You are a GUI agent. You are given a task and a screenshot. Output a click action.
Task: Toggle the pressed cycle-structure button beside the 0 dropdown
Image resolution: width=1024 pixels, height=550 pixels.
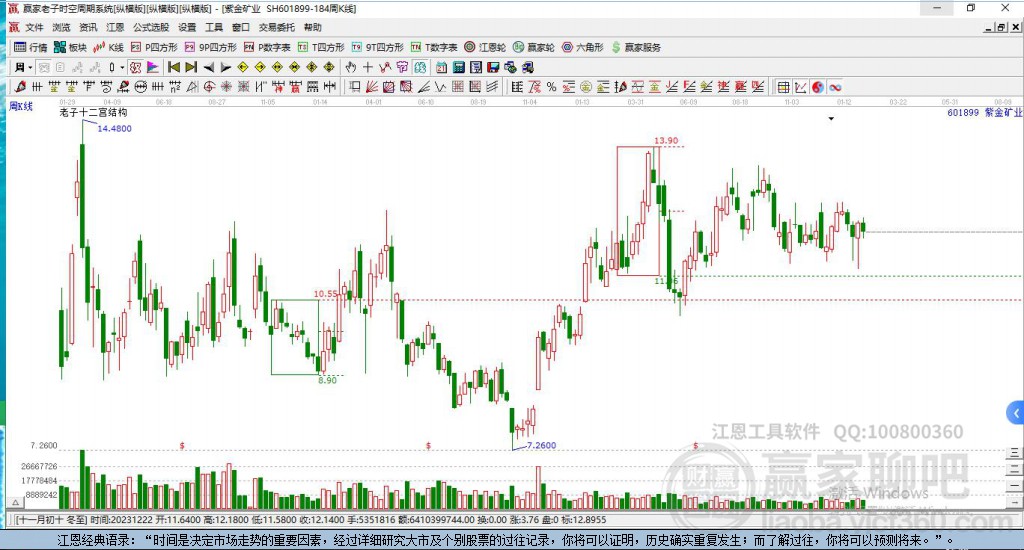(135, 67)
